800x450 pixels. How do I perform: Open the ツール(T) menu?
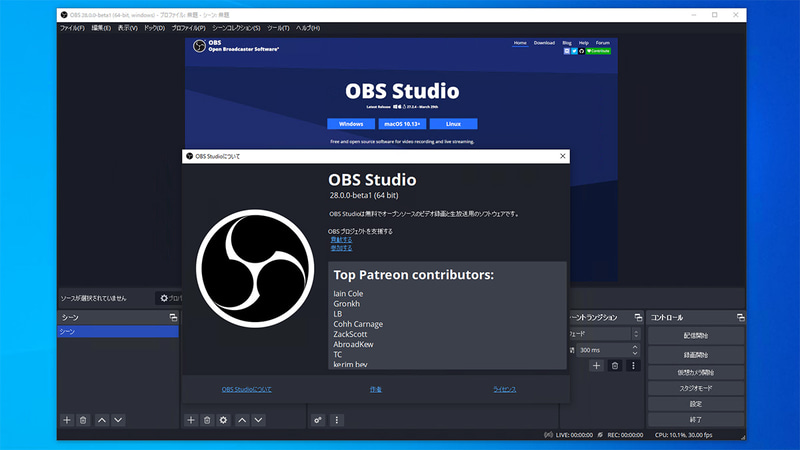(278, 28)
